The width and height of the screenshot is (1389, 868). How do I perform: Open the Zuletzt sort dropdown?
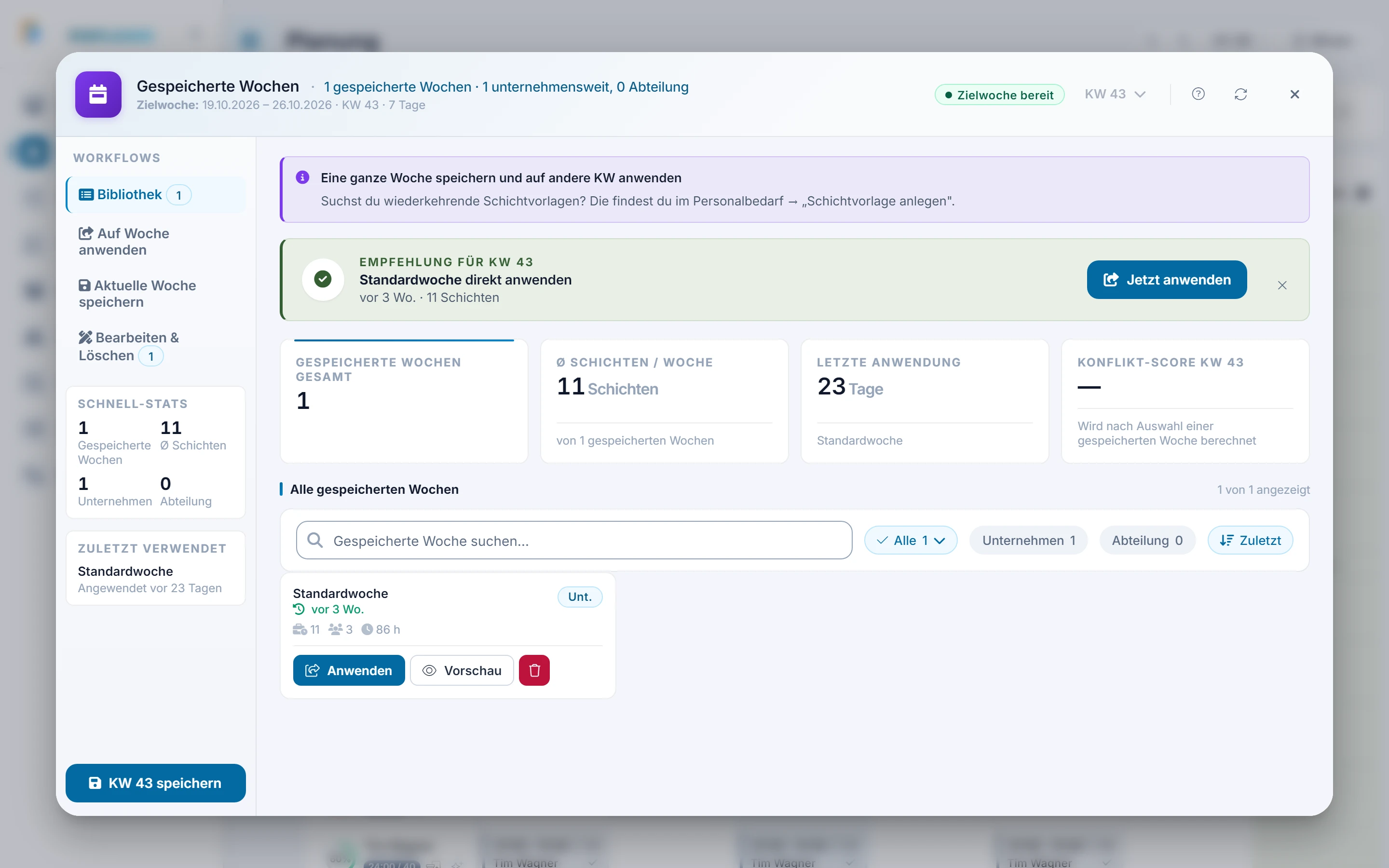[1250, 540]
